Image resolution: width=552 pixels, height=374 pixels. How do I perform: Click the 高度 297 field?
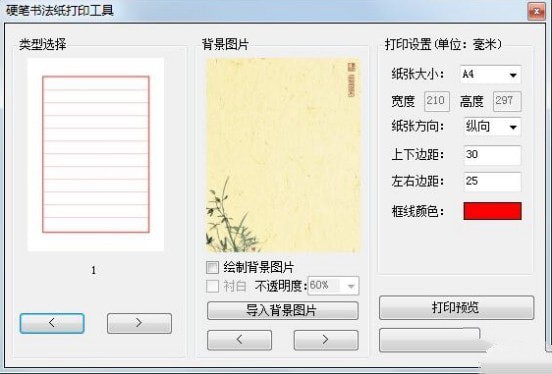click(507, 101)
